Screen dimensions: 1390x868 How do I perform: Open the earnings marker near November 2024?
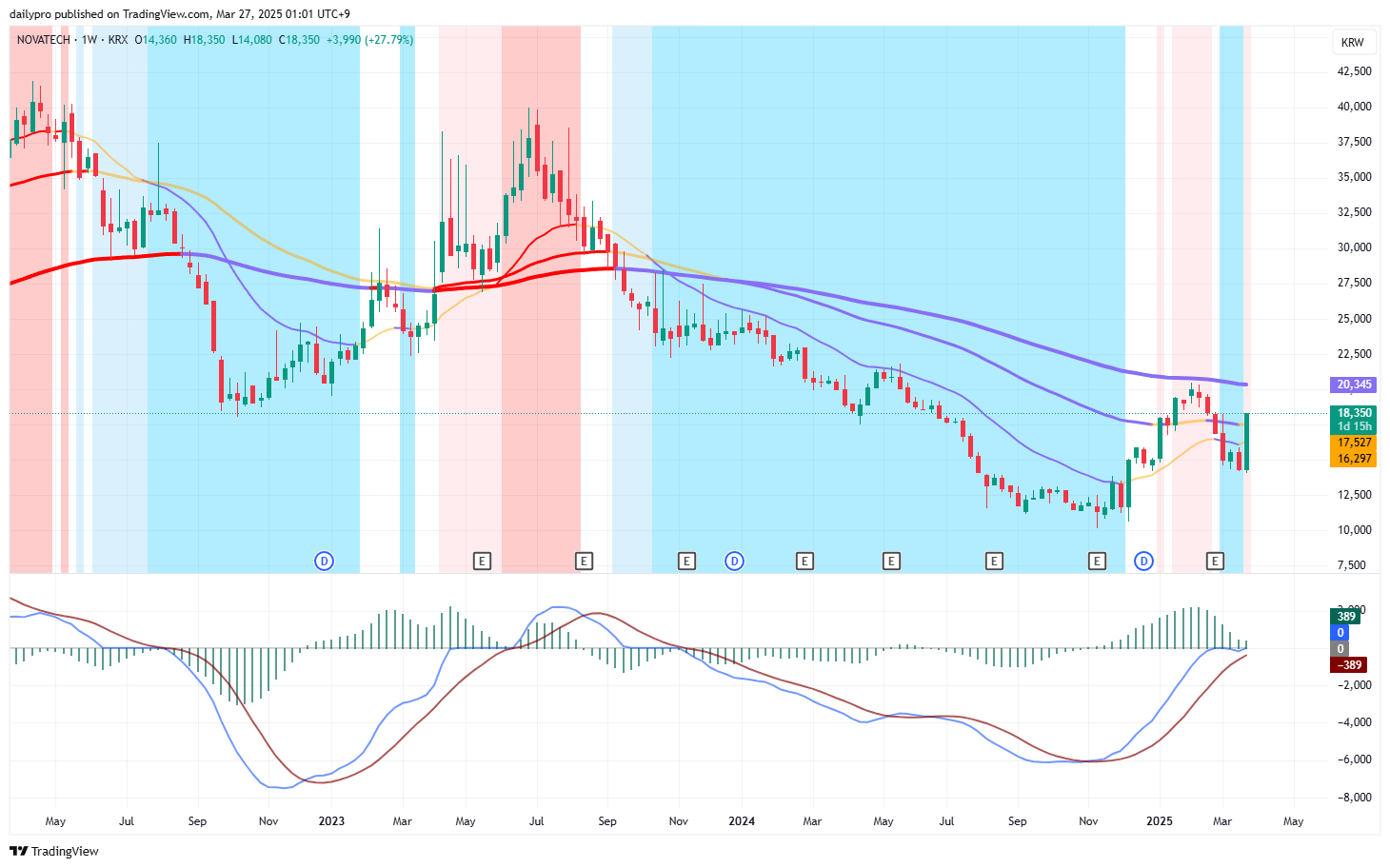click(1097, 562)
